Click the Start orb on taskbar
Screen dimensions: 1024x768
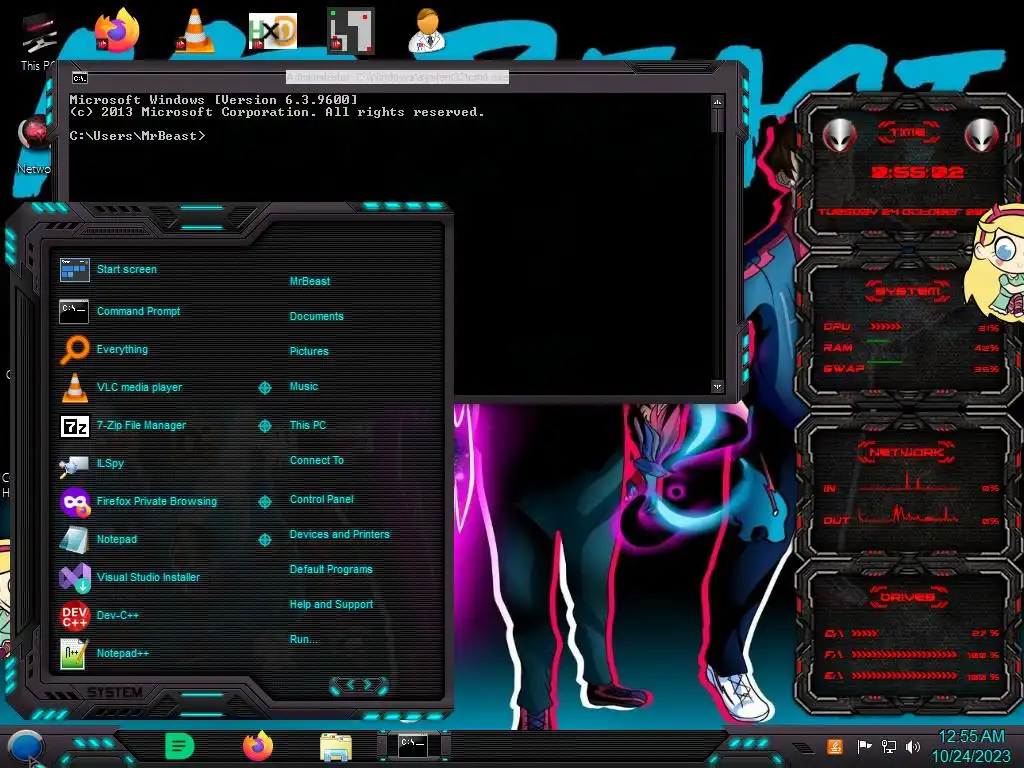pos(25,748)
